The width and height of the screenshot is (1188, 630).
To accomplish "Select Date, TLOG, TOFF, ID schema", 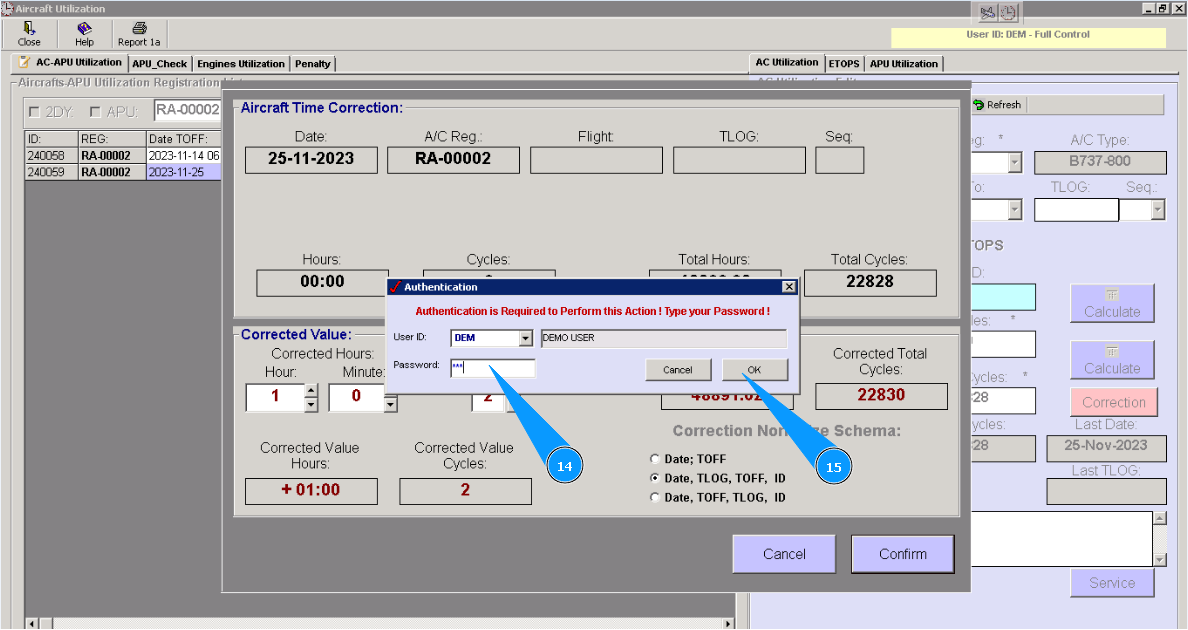I will click(655, 479).
